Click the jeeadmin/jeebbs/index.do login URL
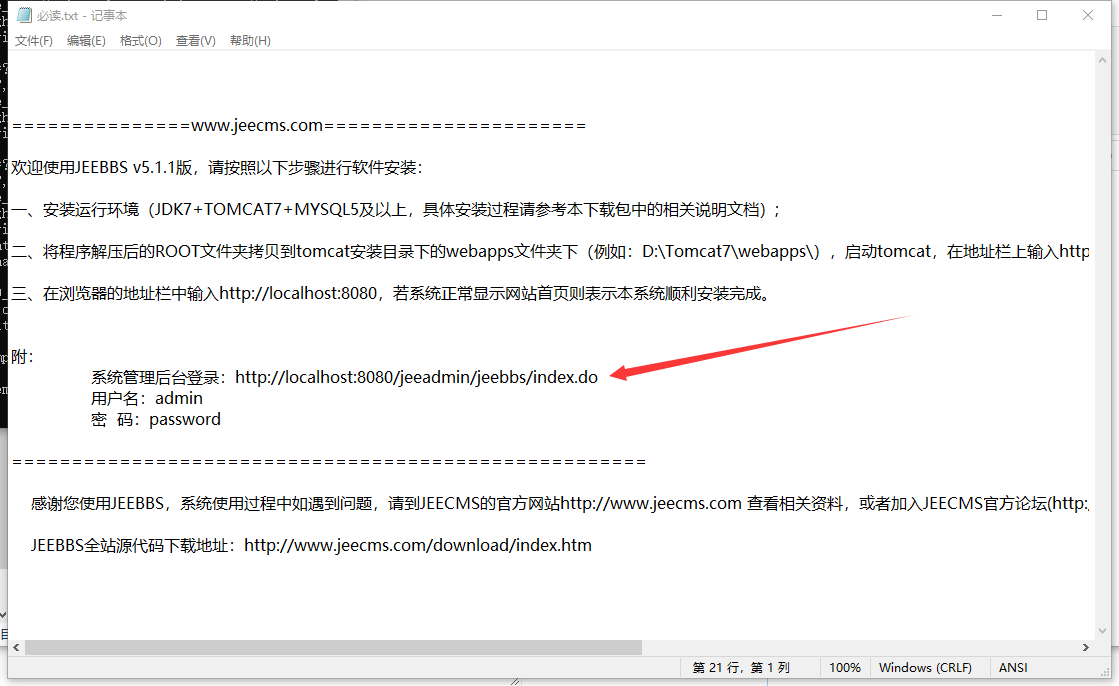The width and height of the screenshot is (1119, 686). (x=417, y=377)
